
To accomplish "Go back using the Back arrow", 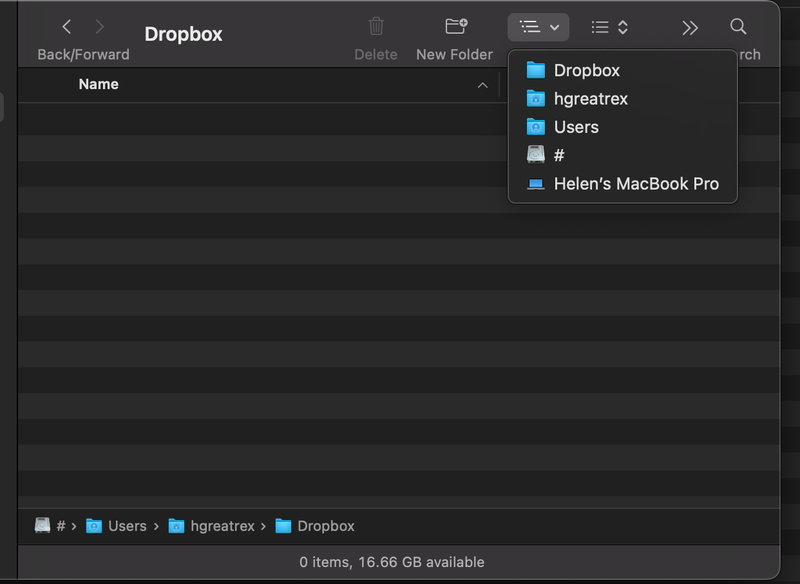I will (x=67, y=27).
